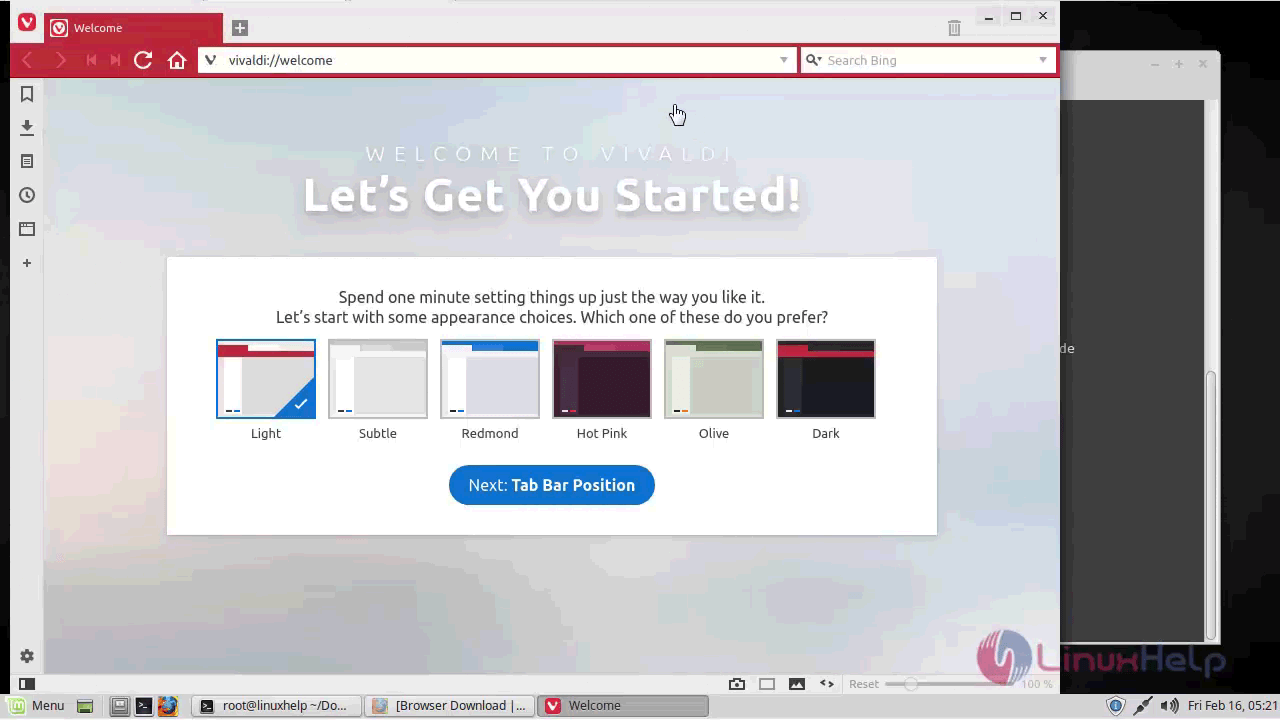1280x720 pixels.
Task: Capture page with camera icon
Action: [x=737, y=684]
